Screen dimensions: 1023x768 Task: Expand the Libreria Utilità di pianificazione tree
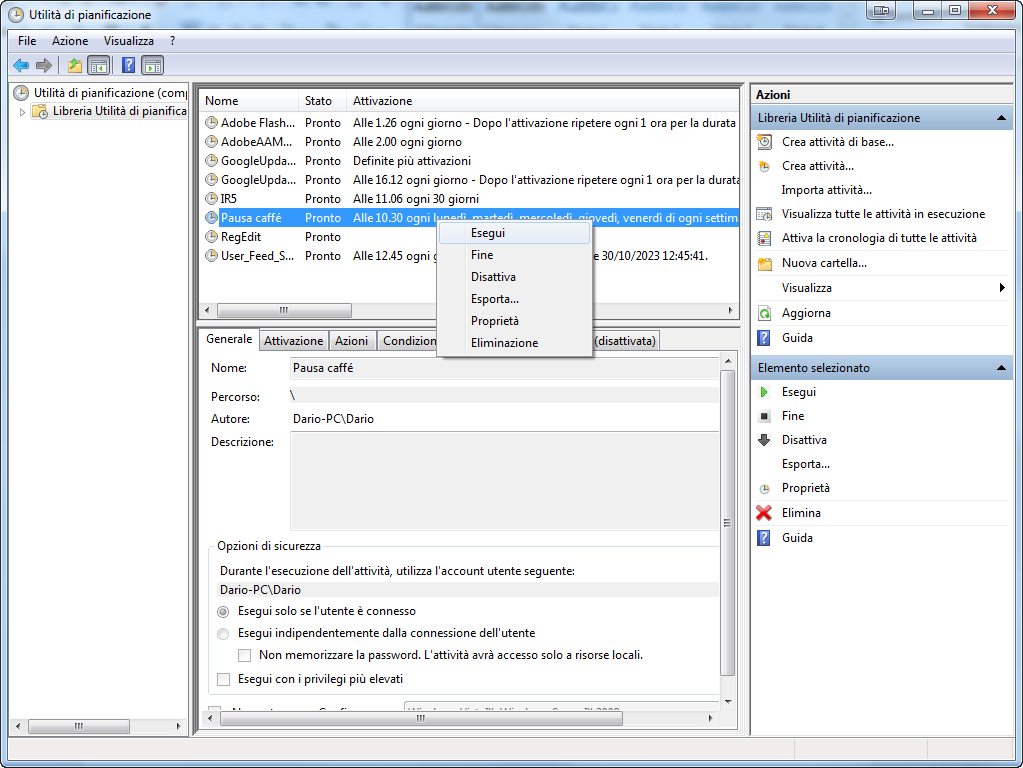(x=23, y=111)
